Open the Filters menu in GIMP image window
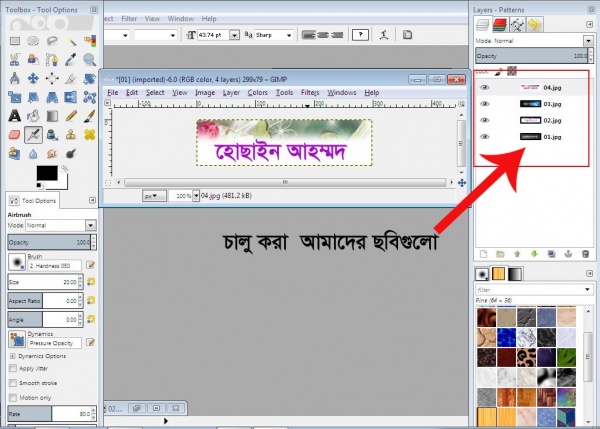Screen dimensions: 600x429 (310, 93)
